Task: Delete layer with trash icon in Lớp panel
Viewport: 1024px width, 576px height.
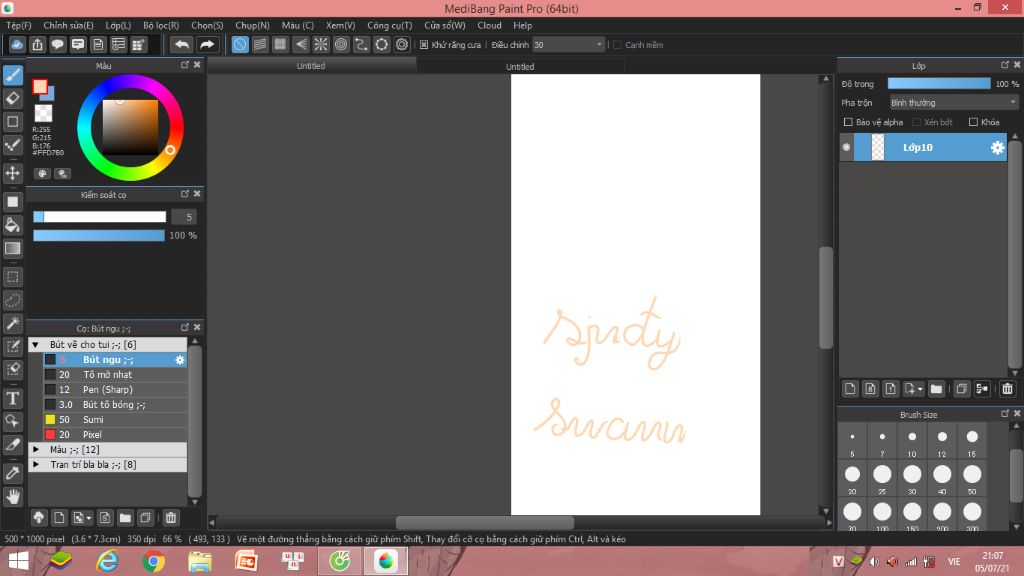Action: point(1007,389)
